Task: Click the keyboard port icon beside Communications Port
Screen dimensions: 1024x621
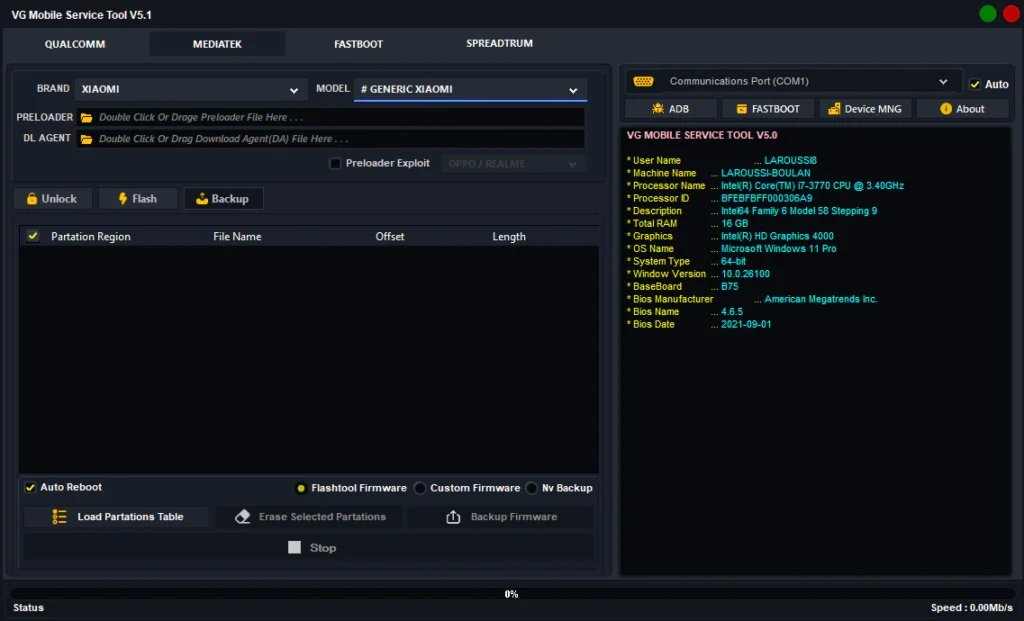Action: point(643,82)
